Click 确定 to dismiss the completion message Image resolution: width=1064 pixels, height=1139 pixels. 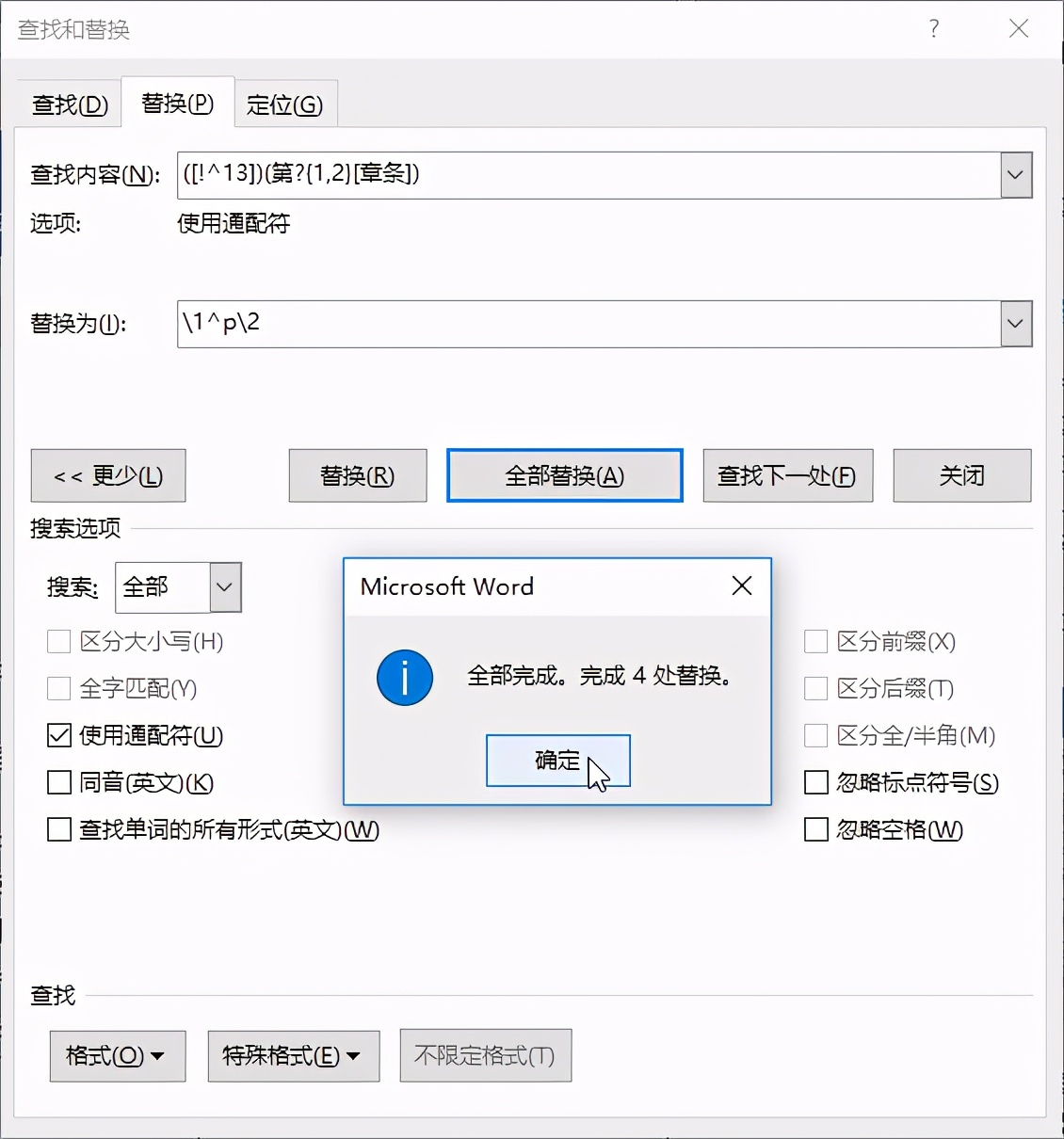557,761
